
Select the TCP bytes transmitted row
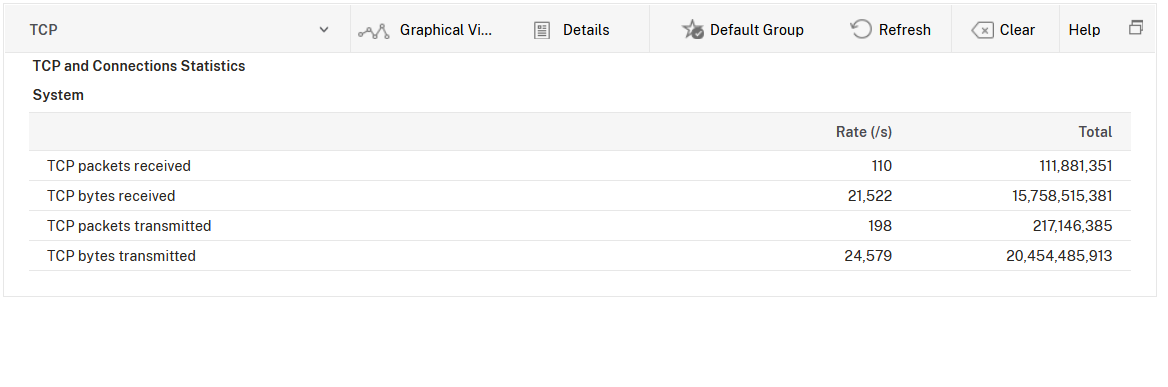(580, 255)
